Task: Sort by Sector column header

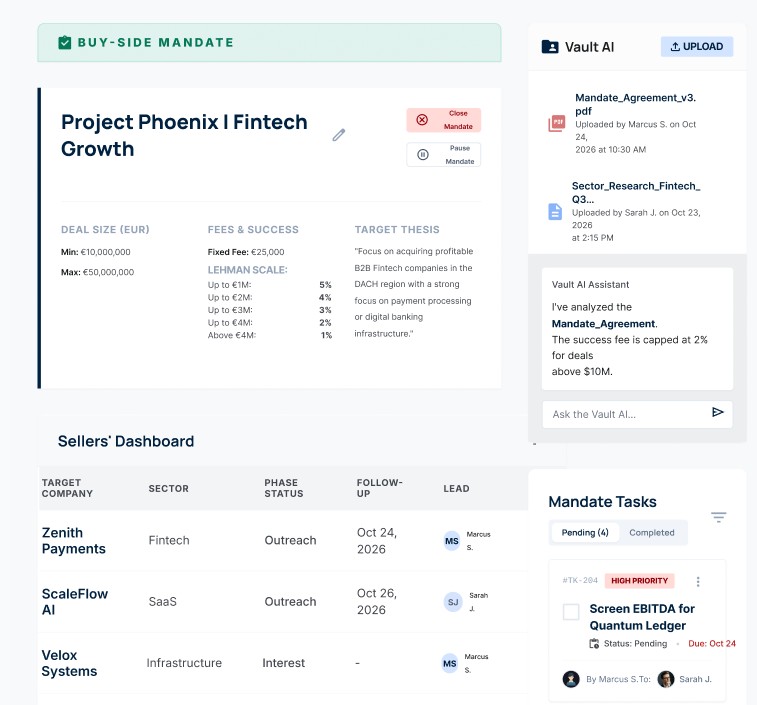Action: (x=168, y=488)
